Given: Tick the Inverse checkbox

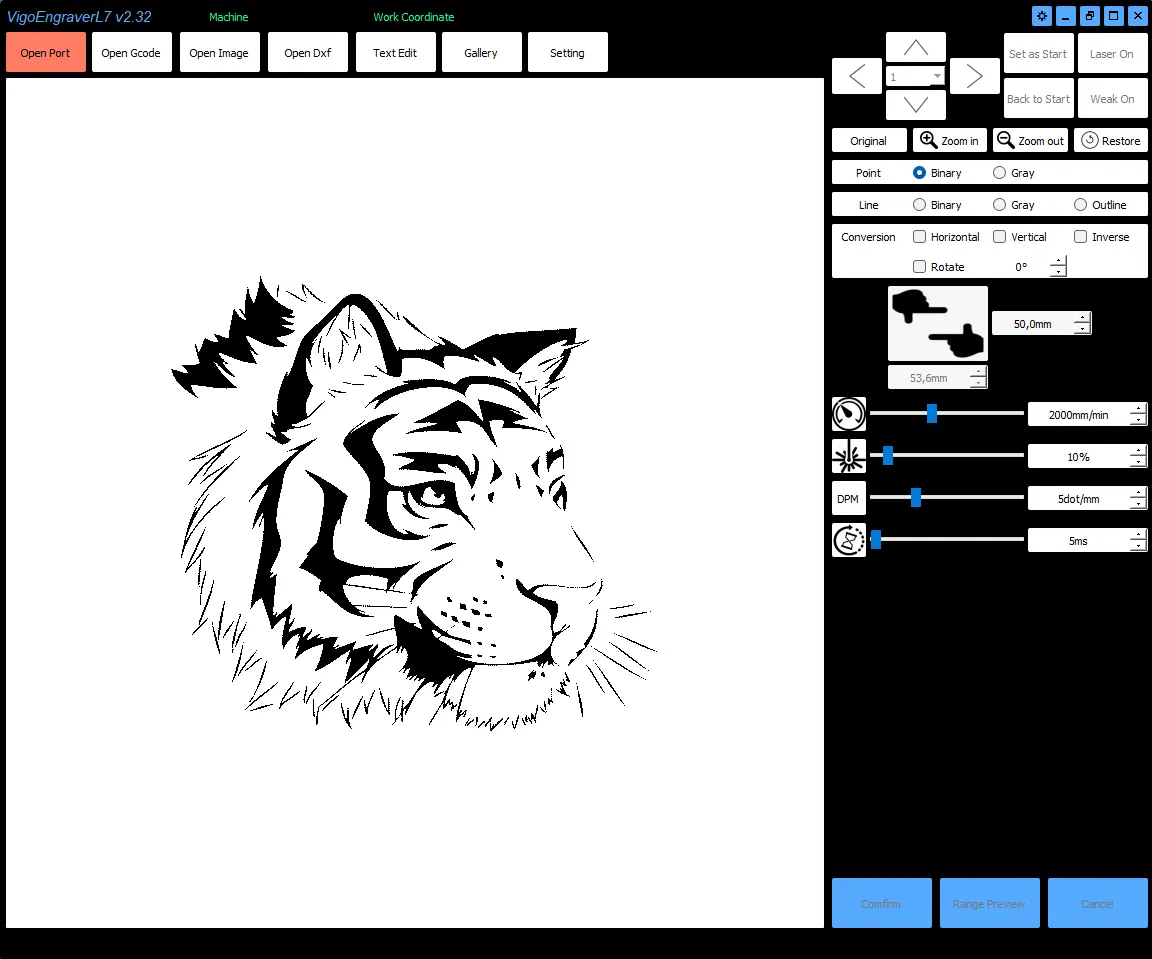Looking at the screenshot, I should [x=1080, y=237].
